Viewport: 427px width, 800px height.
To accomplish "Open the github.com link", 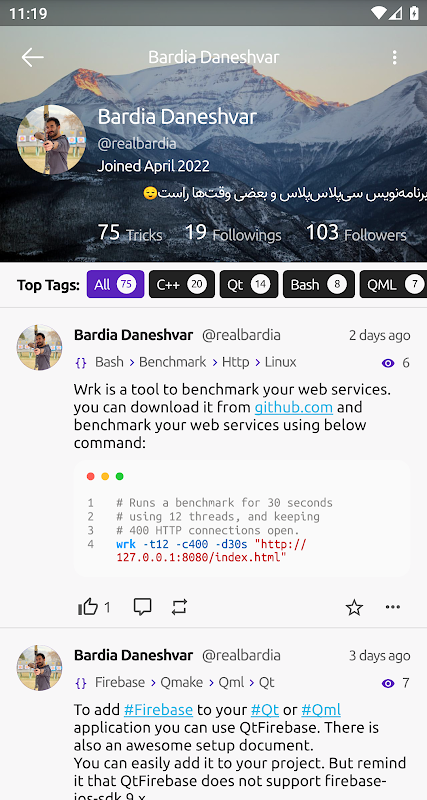I will 294,407.
